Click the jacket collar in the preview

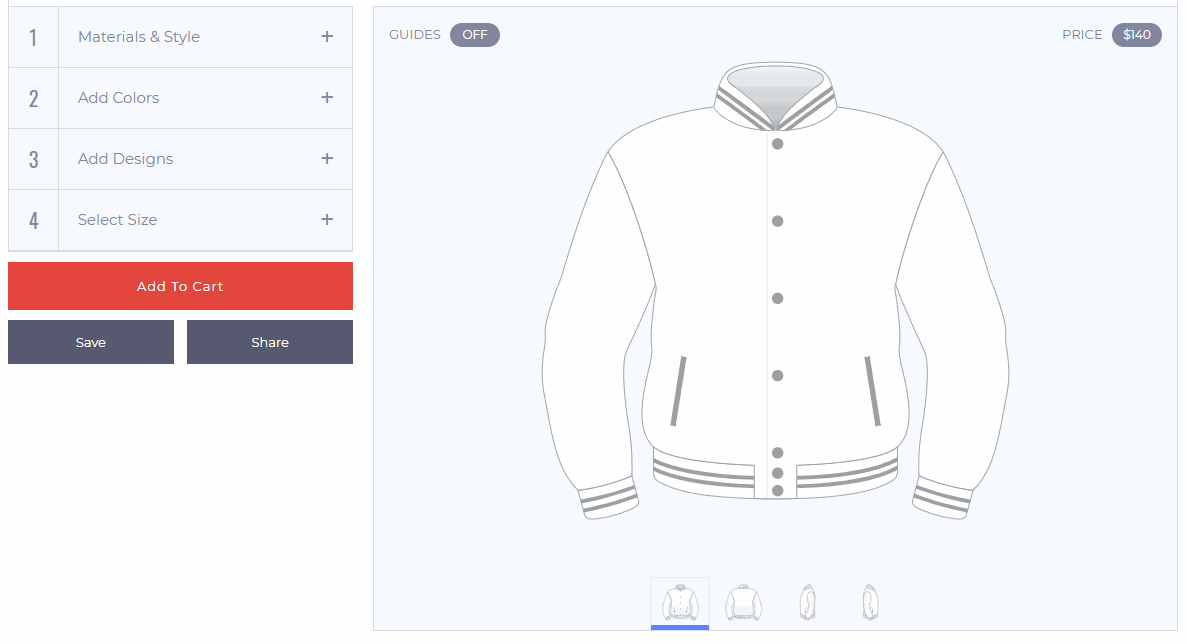775,96
